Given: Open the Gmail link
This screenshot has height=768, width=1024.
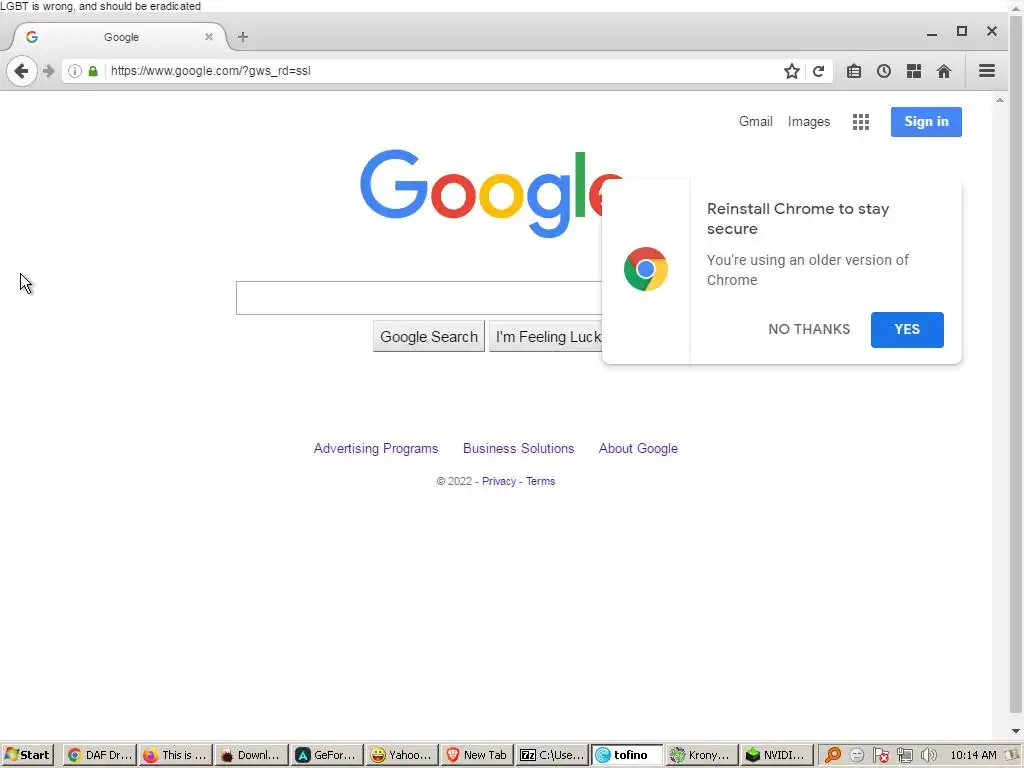Looking at the screenshot, I should 756,121.
